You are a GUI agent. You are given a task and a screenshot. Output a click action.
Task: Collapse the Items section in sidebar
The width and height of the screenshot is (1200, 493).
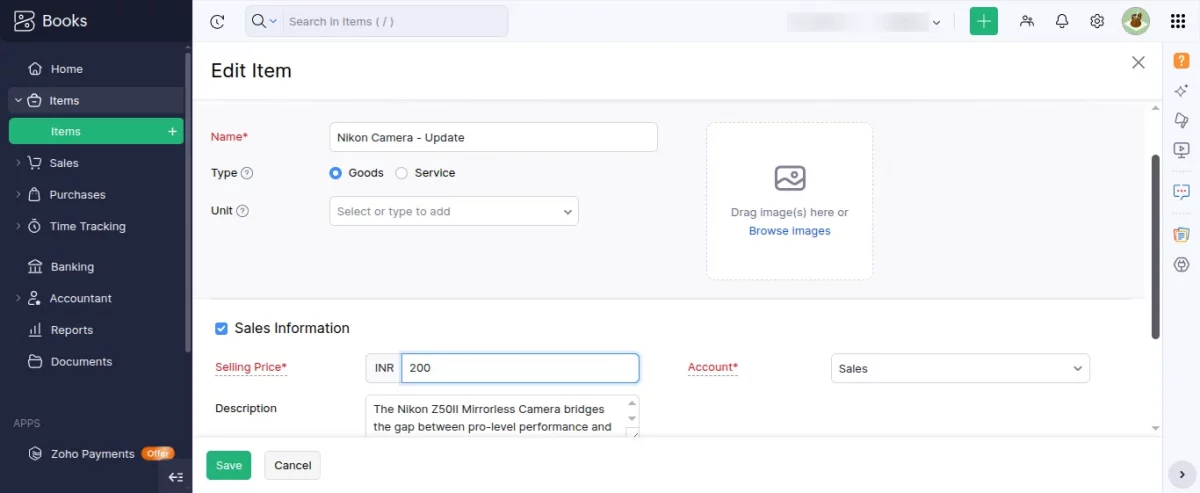pyautogui.click(x=18, y=100)
